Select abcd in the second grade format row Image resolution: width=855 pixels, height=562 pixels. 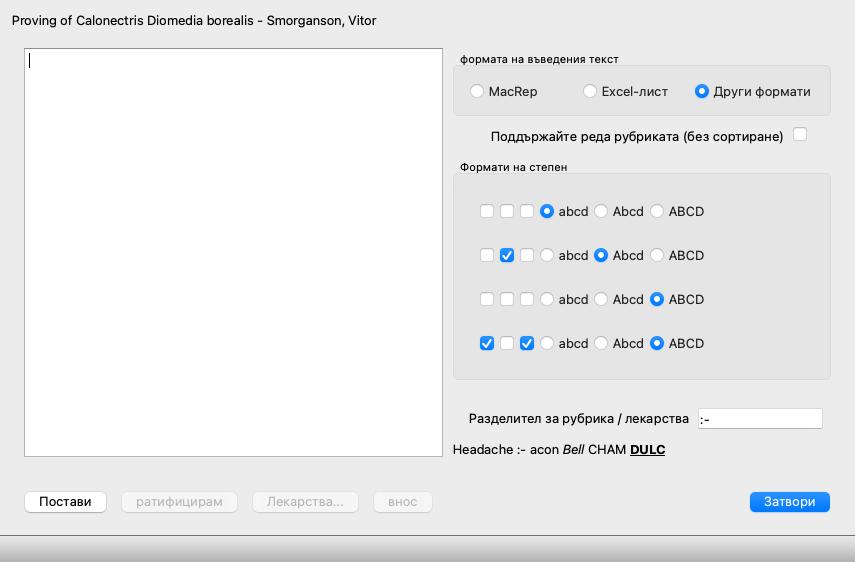[547, 255]
